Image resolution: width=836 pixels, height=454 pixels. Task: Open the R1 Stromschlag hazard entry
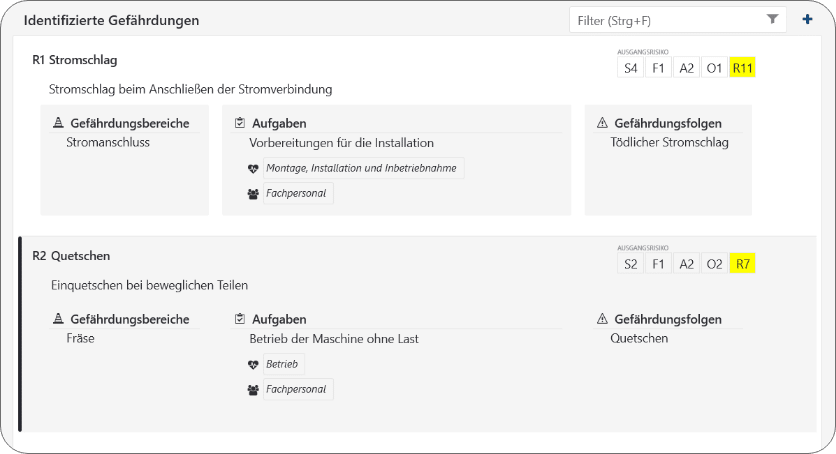pyautogui.click(x=75, y=60)
